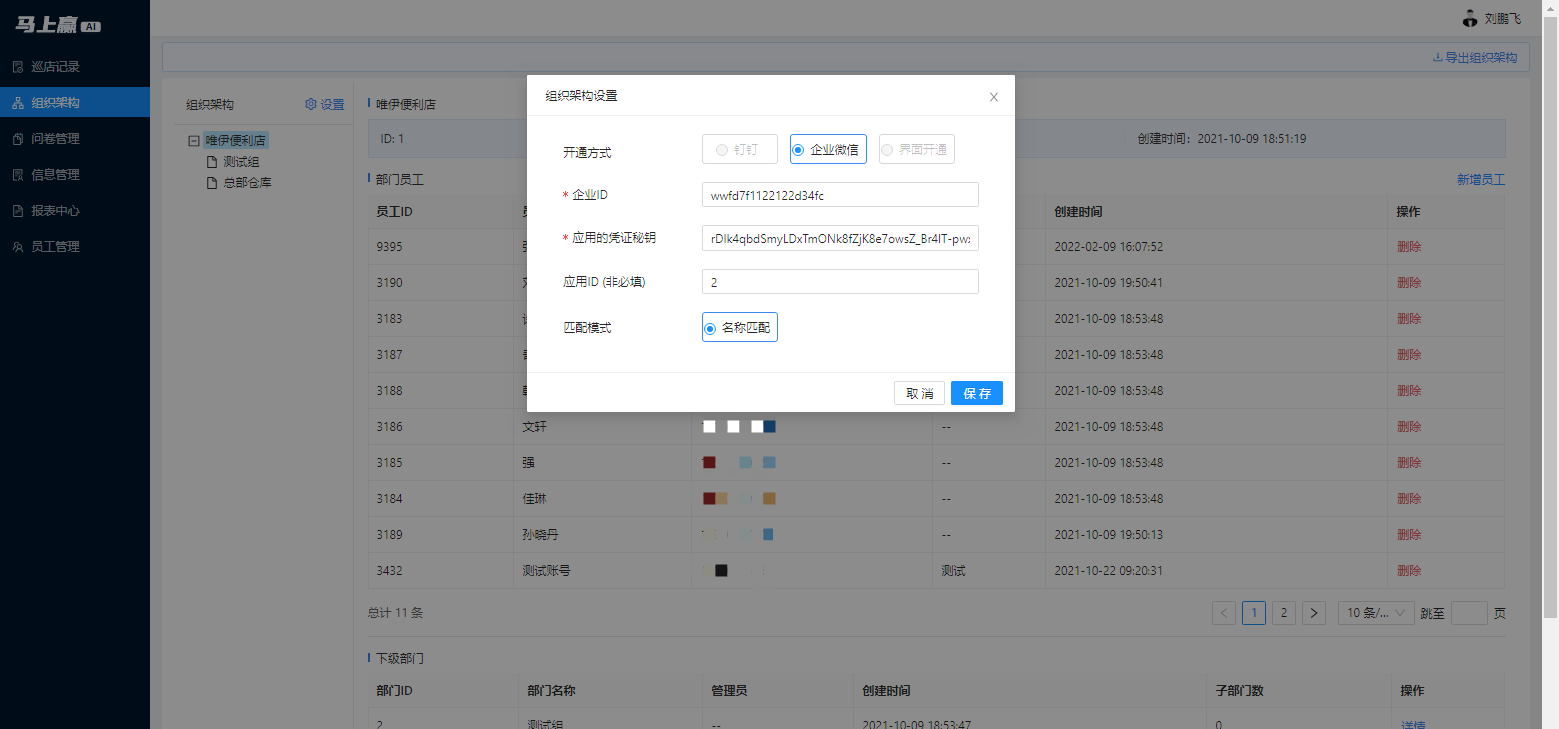Click the 跳至 page number input
Viewport: 1559px width, 729px height.
[1469, 613]
